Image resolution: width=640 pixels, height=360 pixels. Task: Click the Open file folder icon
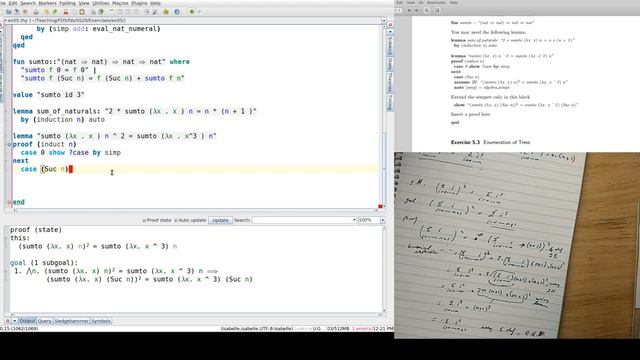9,12
